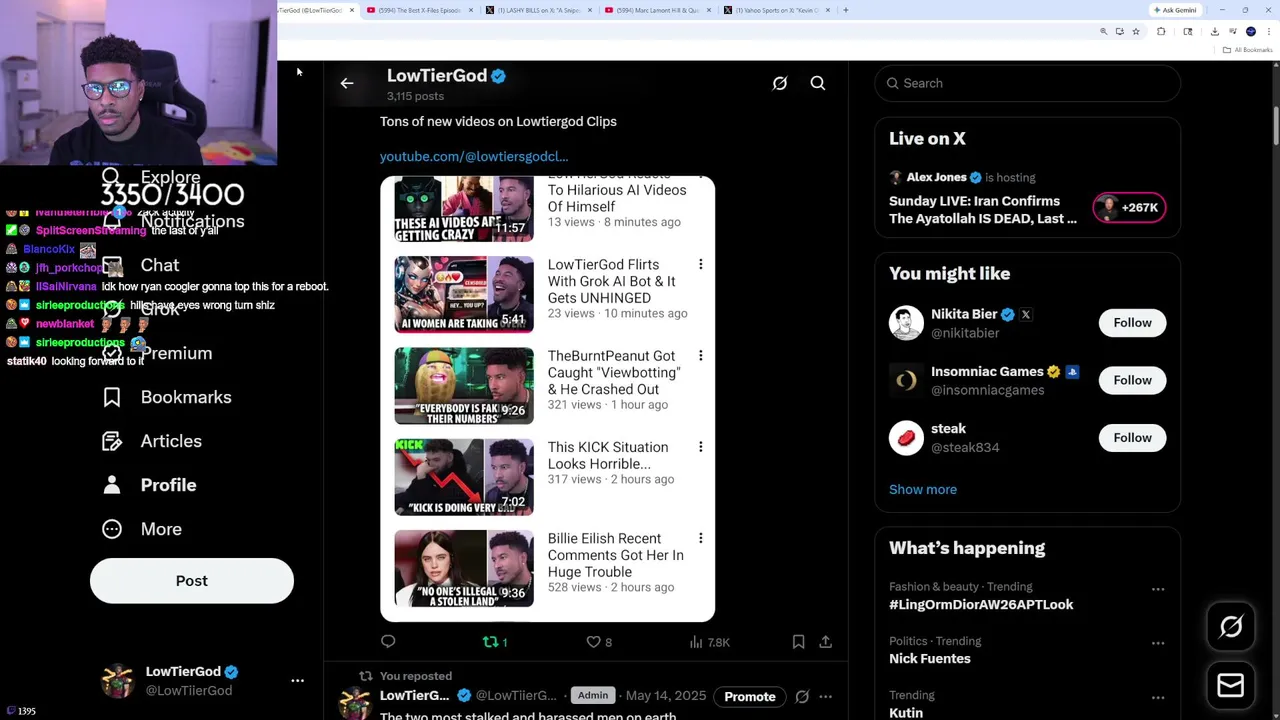Image resolution: width=1280 pixels, height=720 pixels.
Task: Open the floating Messages envelope button
Action: tap(1231, 685)
